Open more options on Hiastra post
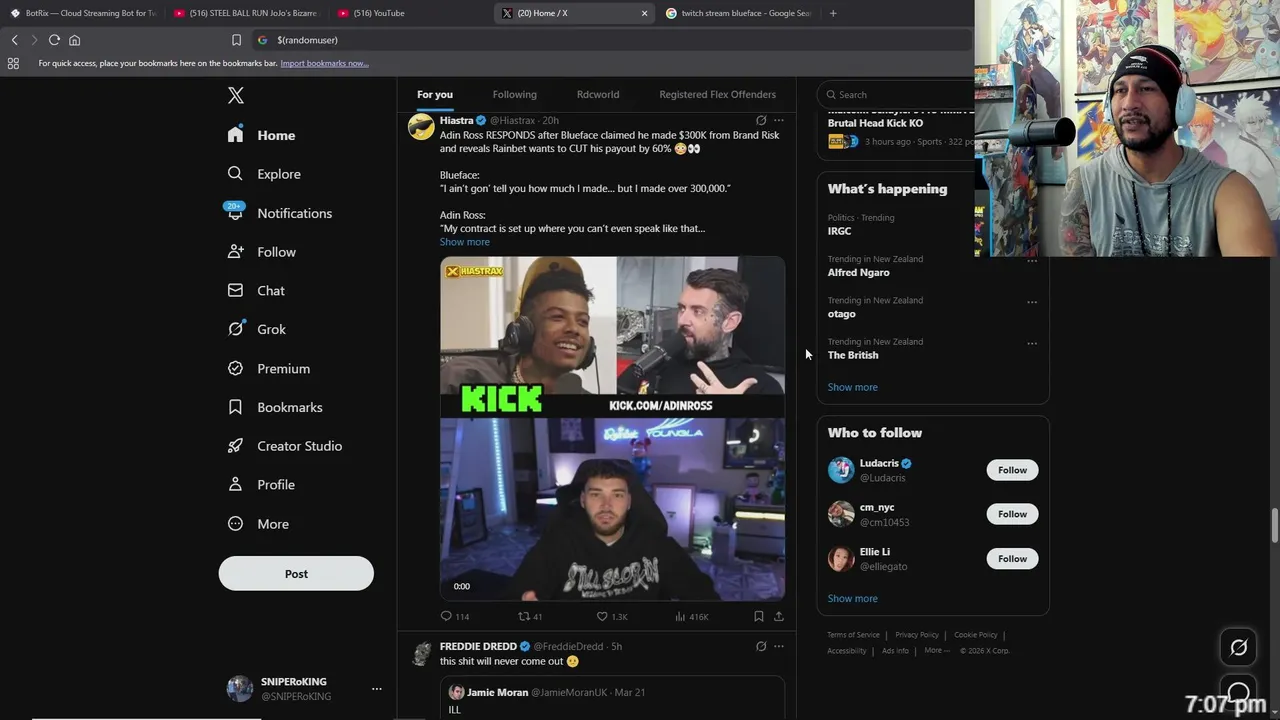Viewport: 1280px width, 720px height. [x=779, y=120]
